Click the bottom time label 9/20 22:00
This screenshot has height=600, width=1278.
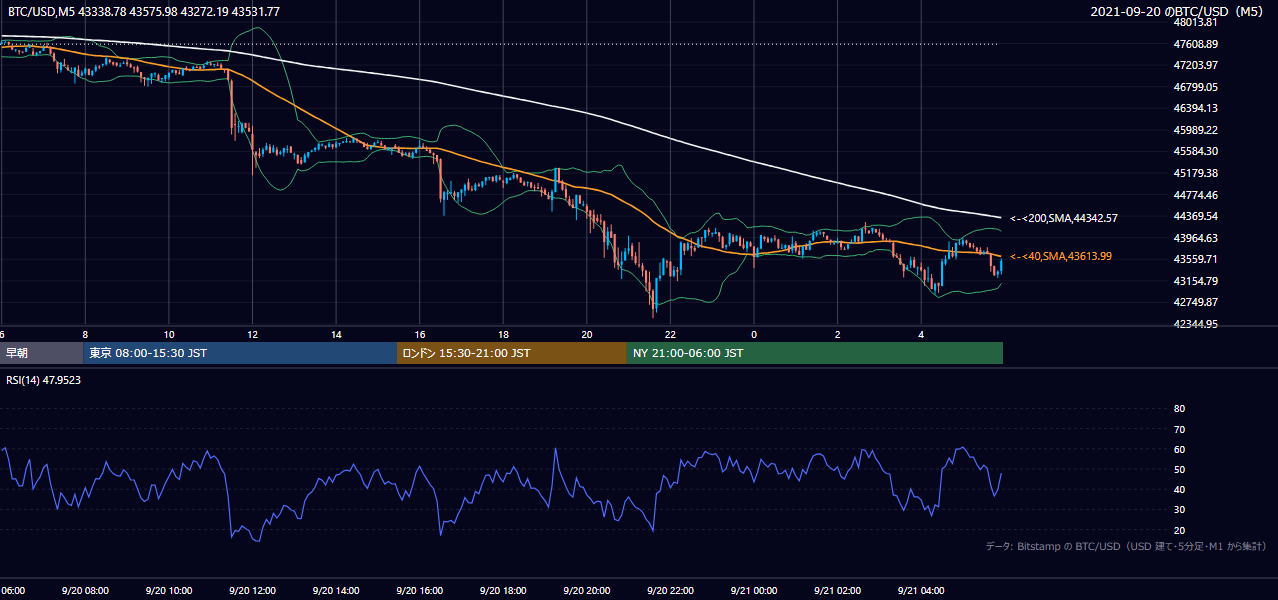669,591
